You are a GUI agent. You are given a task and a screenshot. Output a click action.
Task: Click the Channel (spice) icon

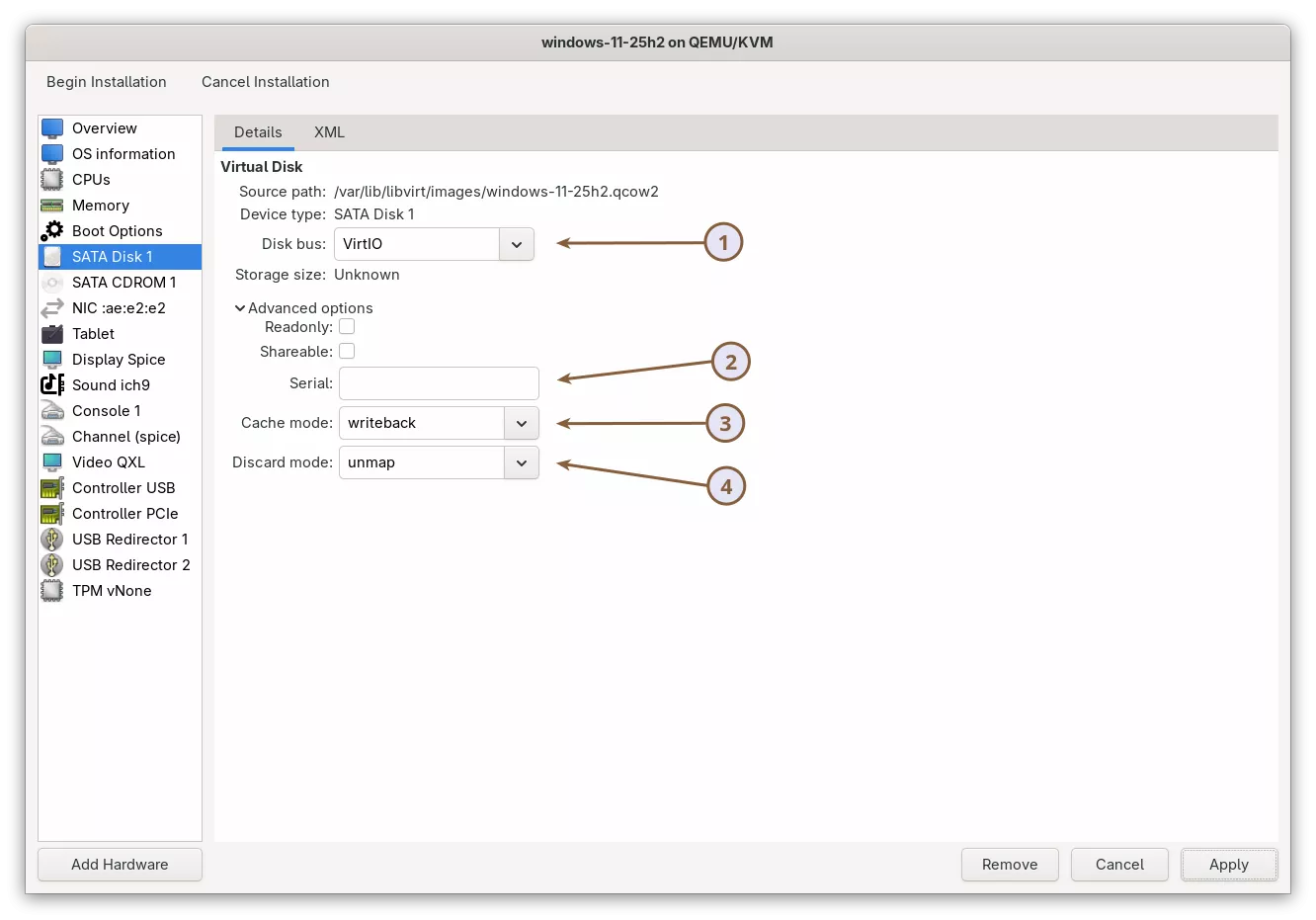coord(52,437)
